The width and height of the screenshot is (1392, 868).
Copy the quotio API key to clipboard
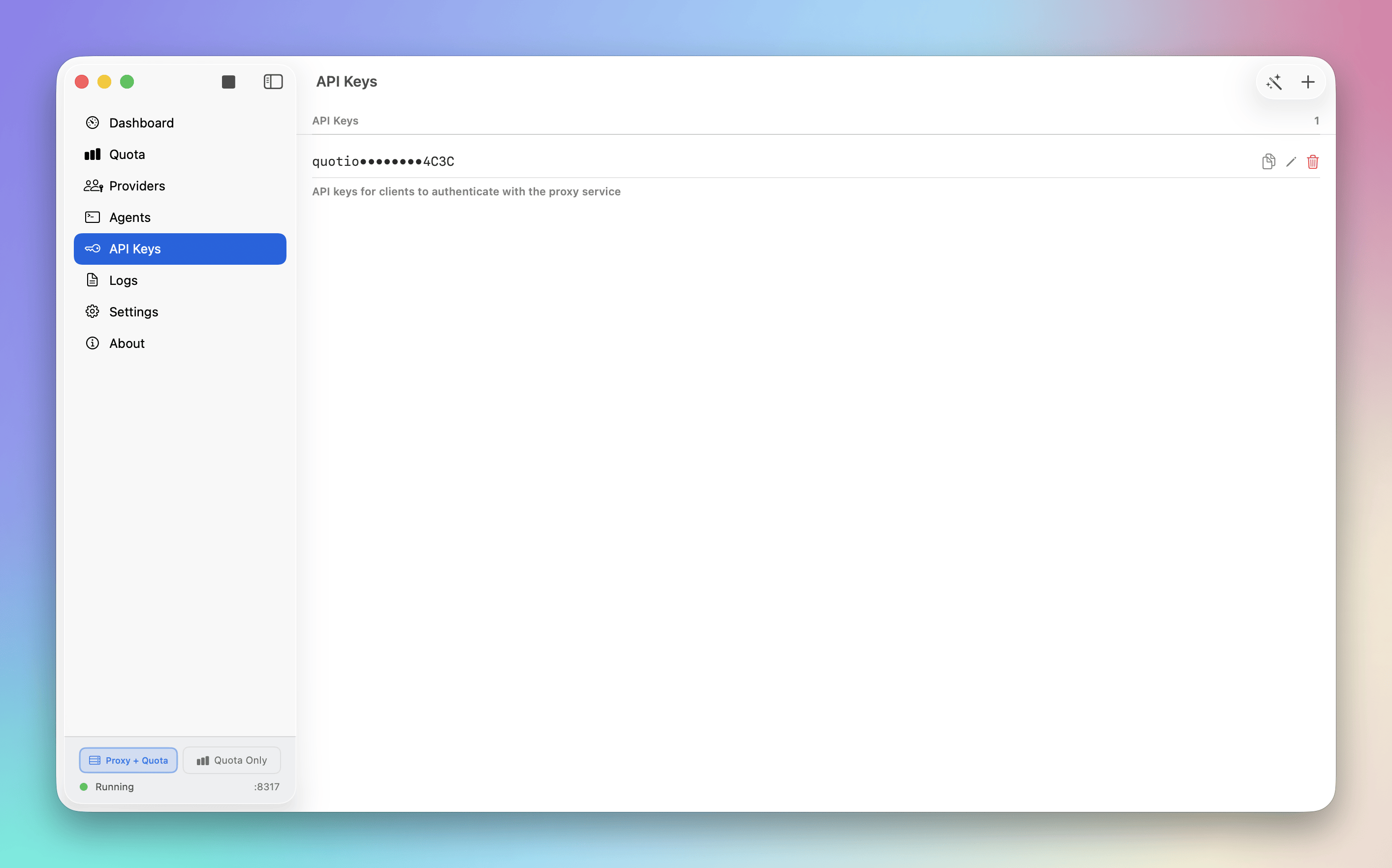click(1268, 161)
